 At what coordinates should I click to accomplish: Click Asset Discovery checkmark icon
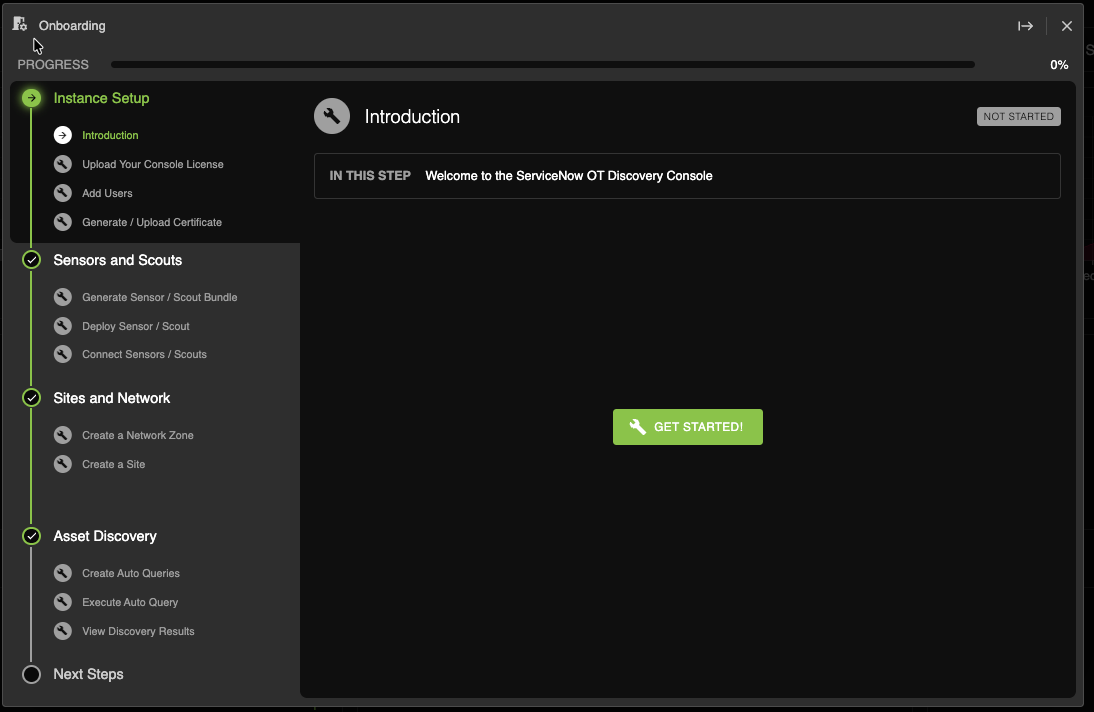coord(31,536)
